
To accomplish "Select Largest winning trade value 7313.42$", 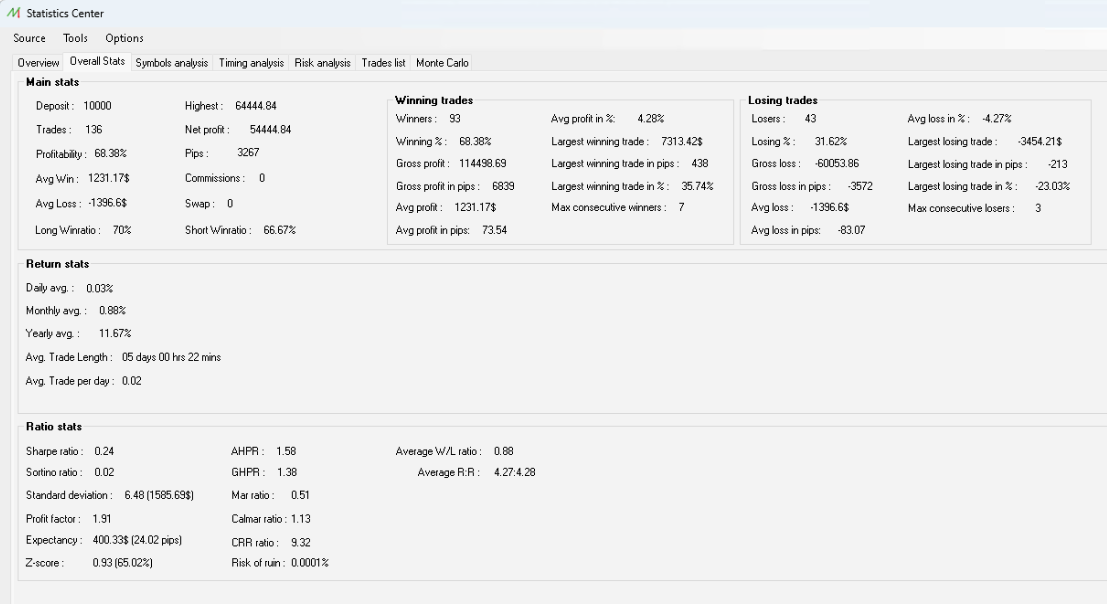I will (x=682, y=142).
